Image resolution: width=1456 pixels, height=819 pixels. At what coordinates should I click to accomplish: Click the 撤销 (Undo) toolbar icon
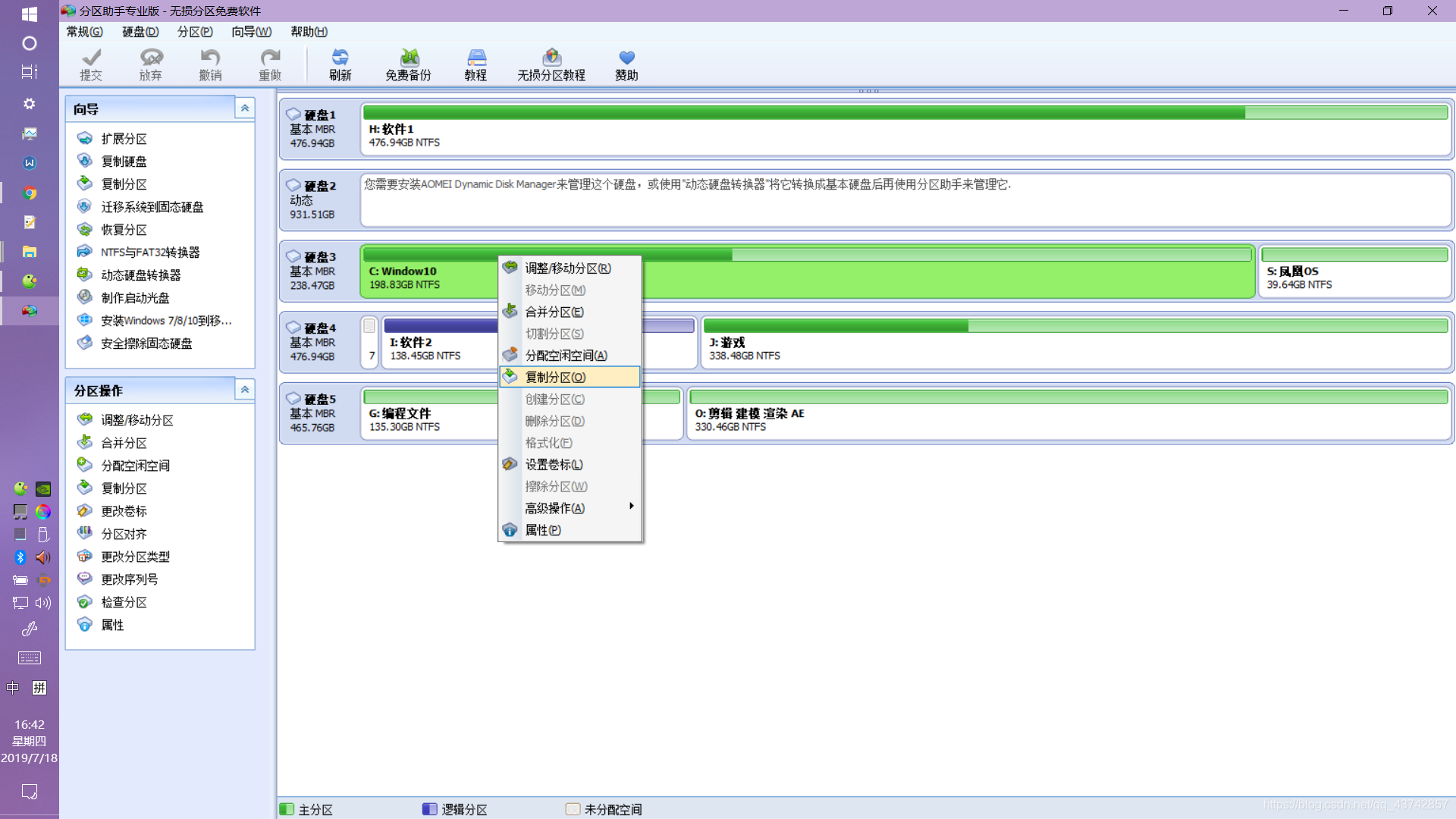point(210,64)
